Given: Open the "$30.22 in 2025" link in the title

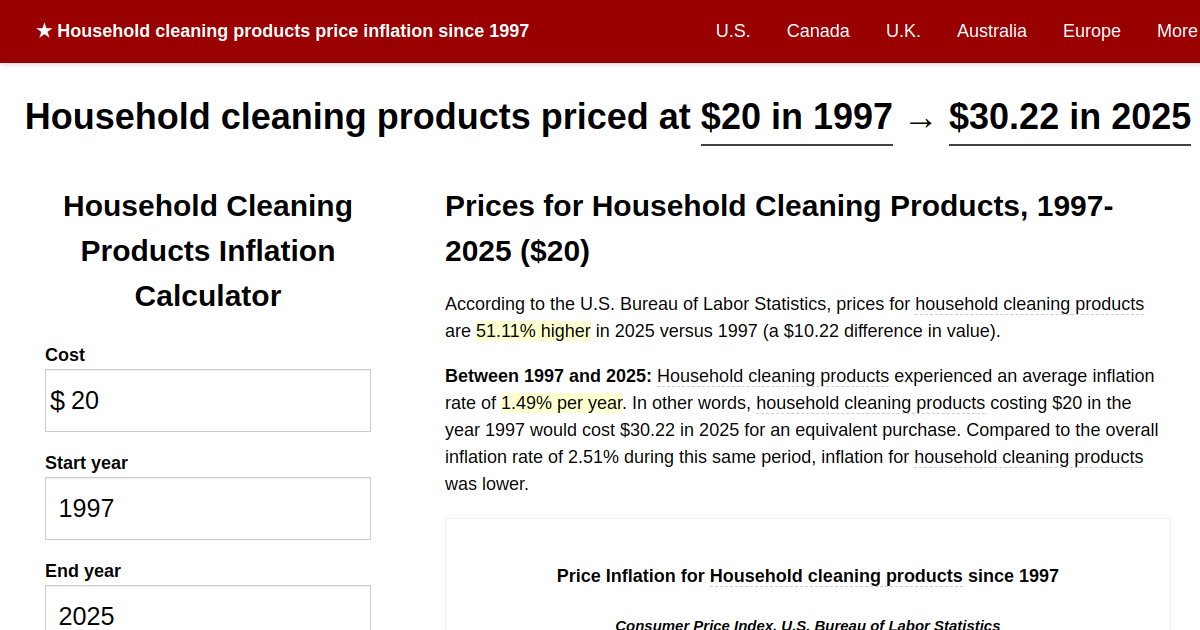Looking at the screenshot, I should [1069, 117].
